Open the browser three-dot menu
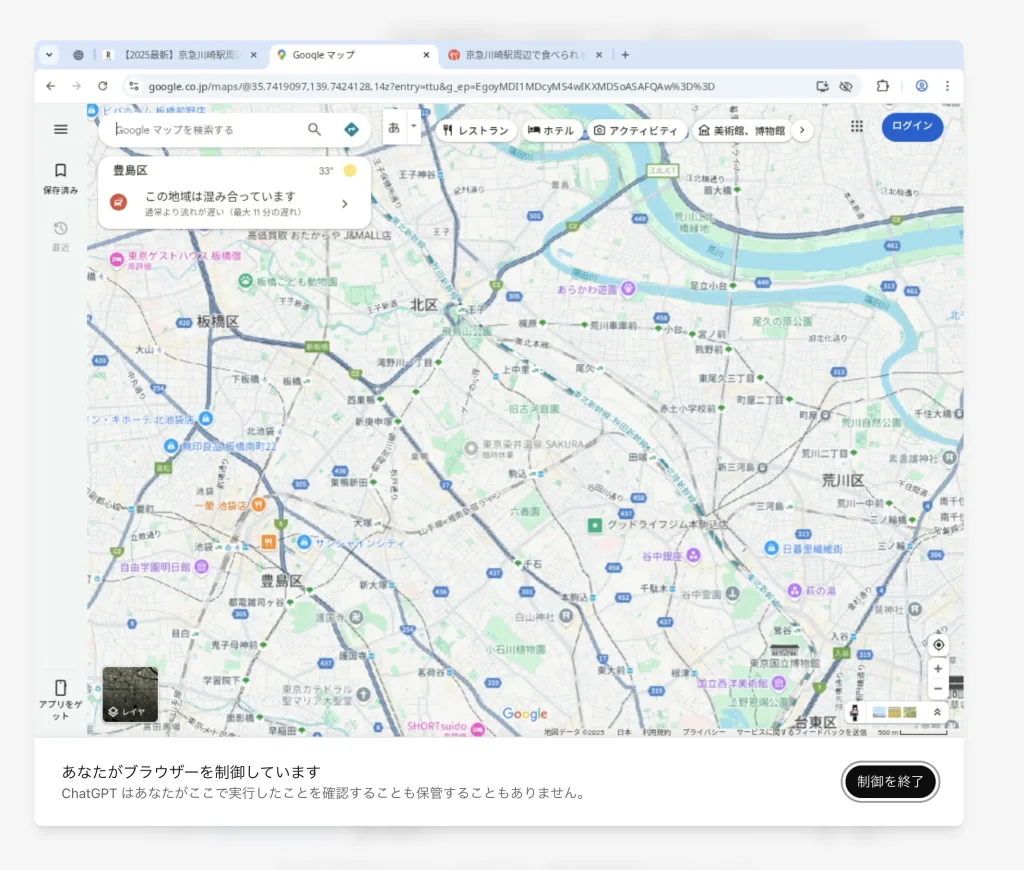The image size is (1024, 870). pos(948,86)
